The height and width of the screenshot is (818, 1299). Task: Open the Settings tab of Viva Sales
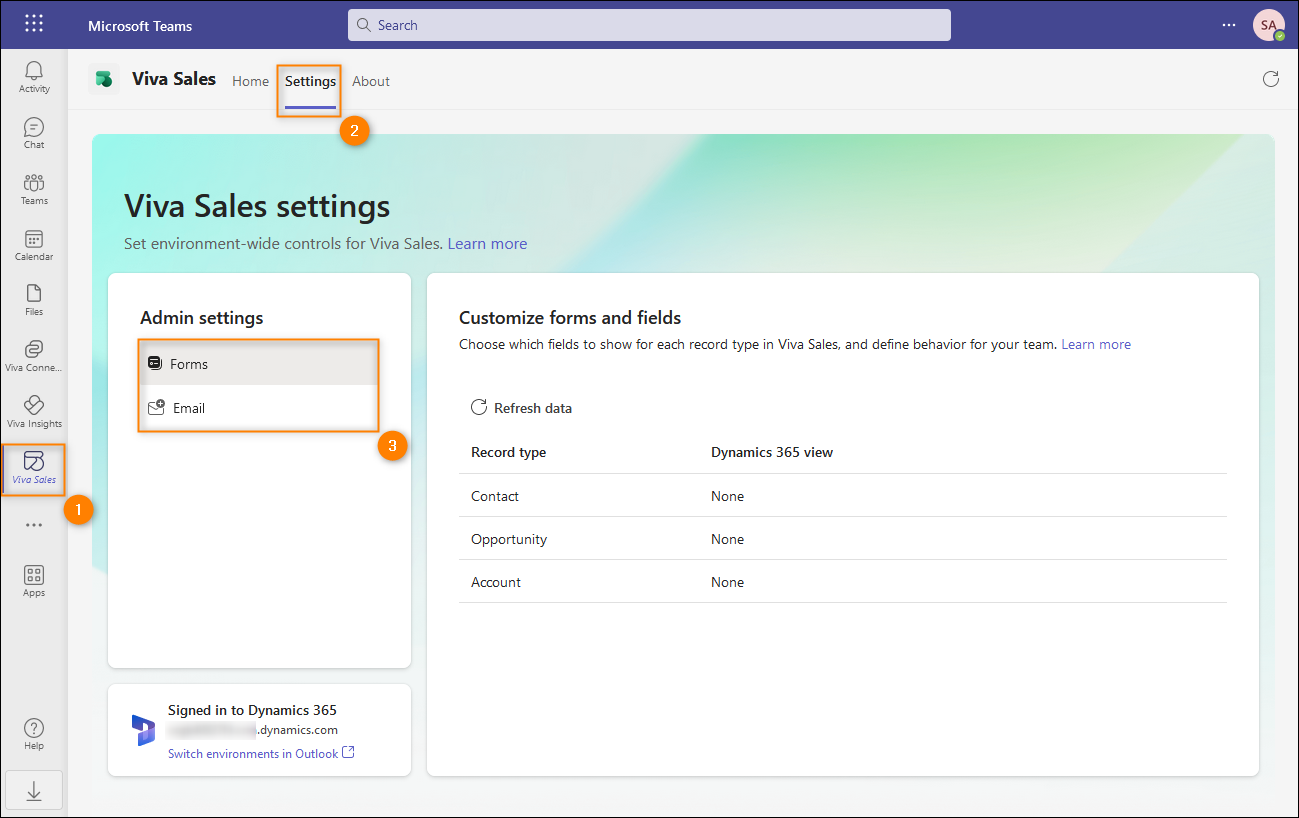[x=308, y=80]
